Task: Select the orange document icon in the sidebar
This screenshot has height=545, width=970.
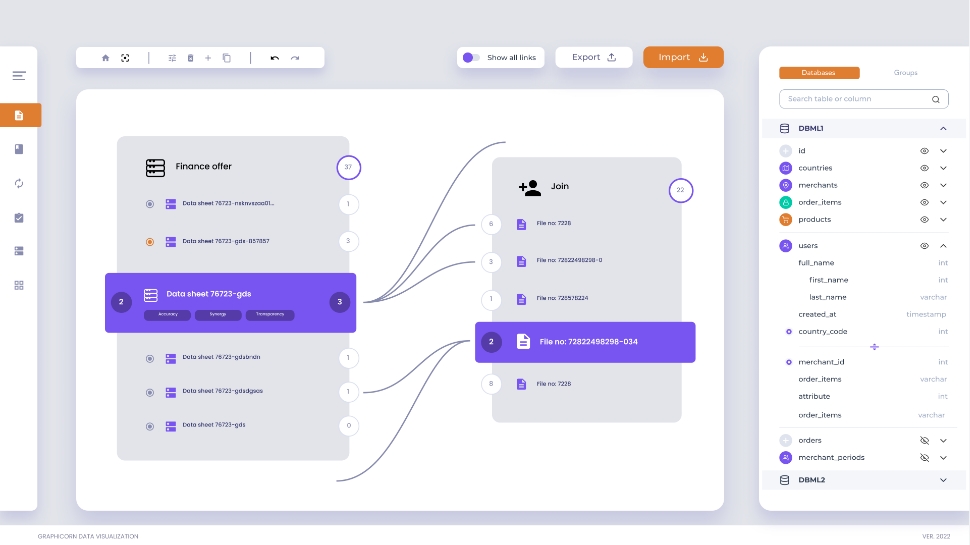Action: coord(19,115)
